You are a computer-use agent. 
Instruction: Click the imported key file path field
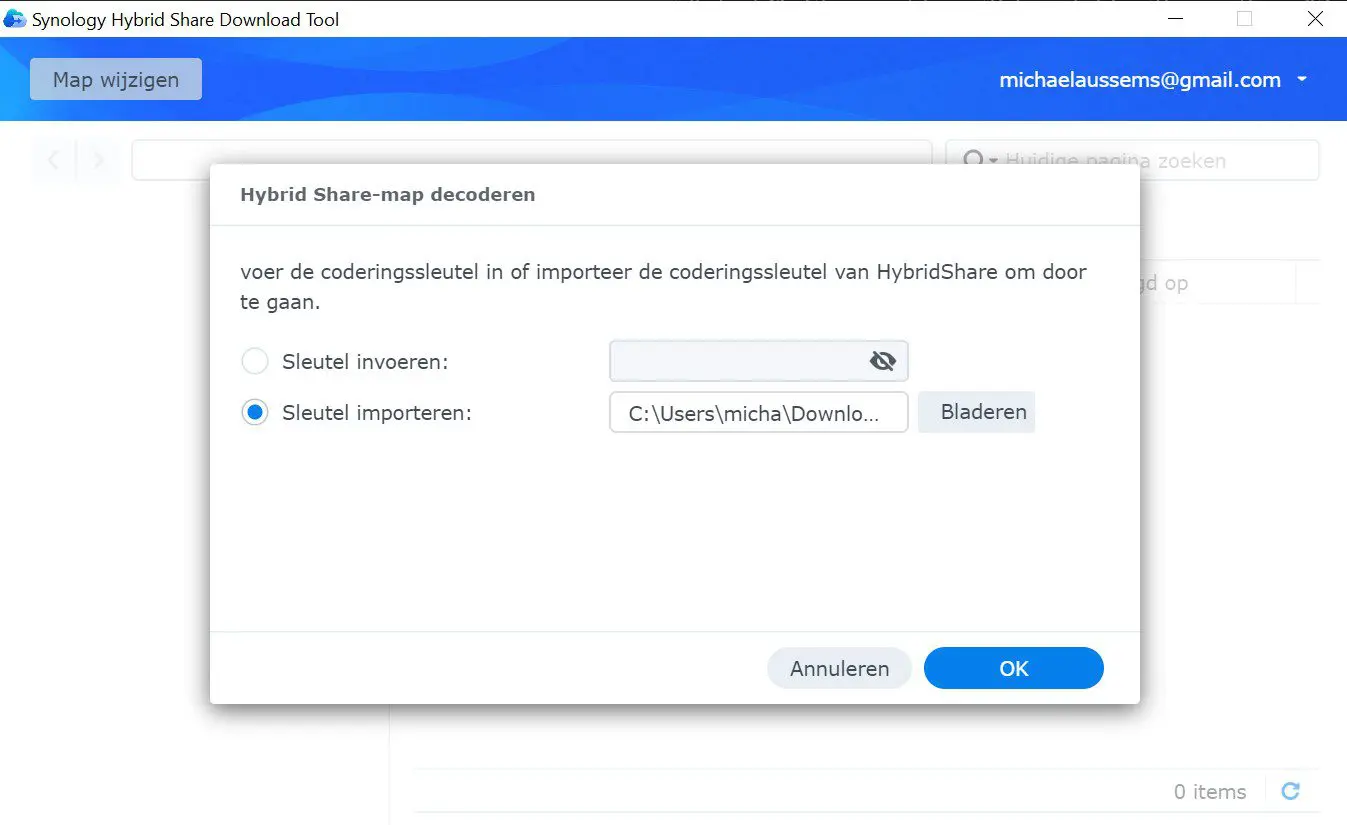(x=758, y=412)
